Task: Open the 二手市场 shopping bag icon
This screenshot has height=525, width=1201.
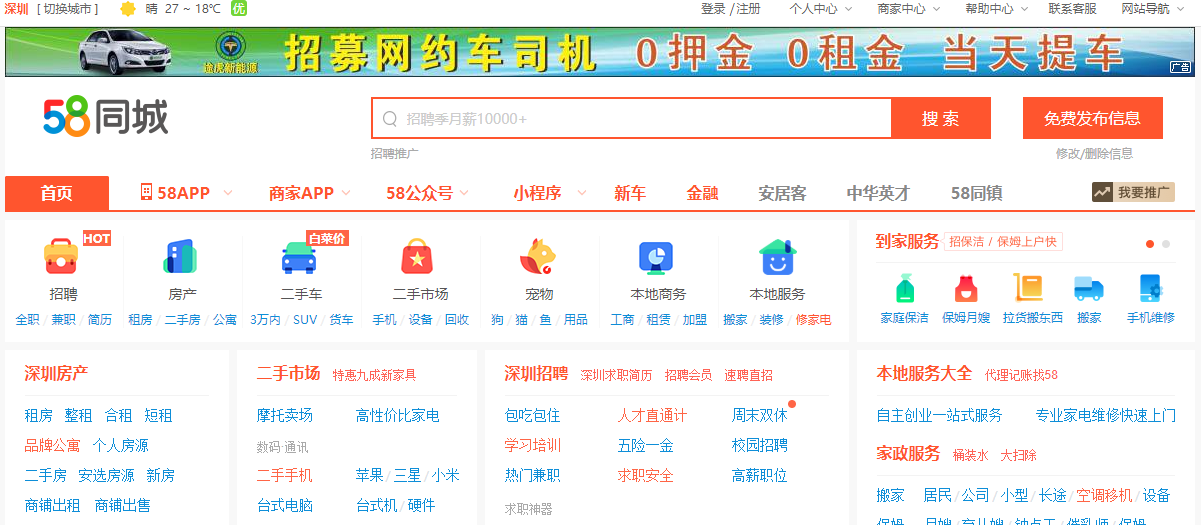Action: pyautogui.click(x=417, y=257)
